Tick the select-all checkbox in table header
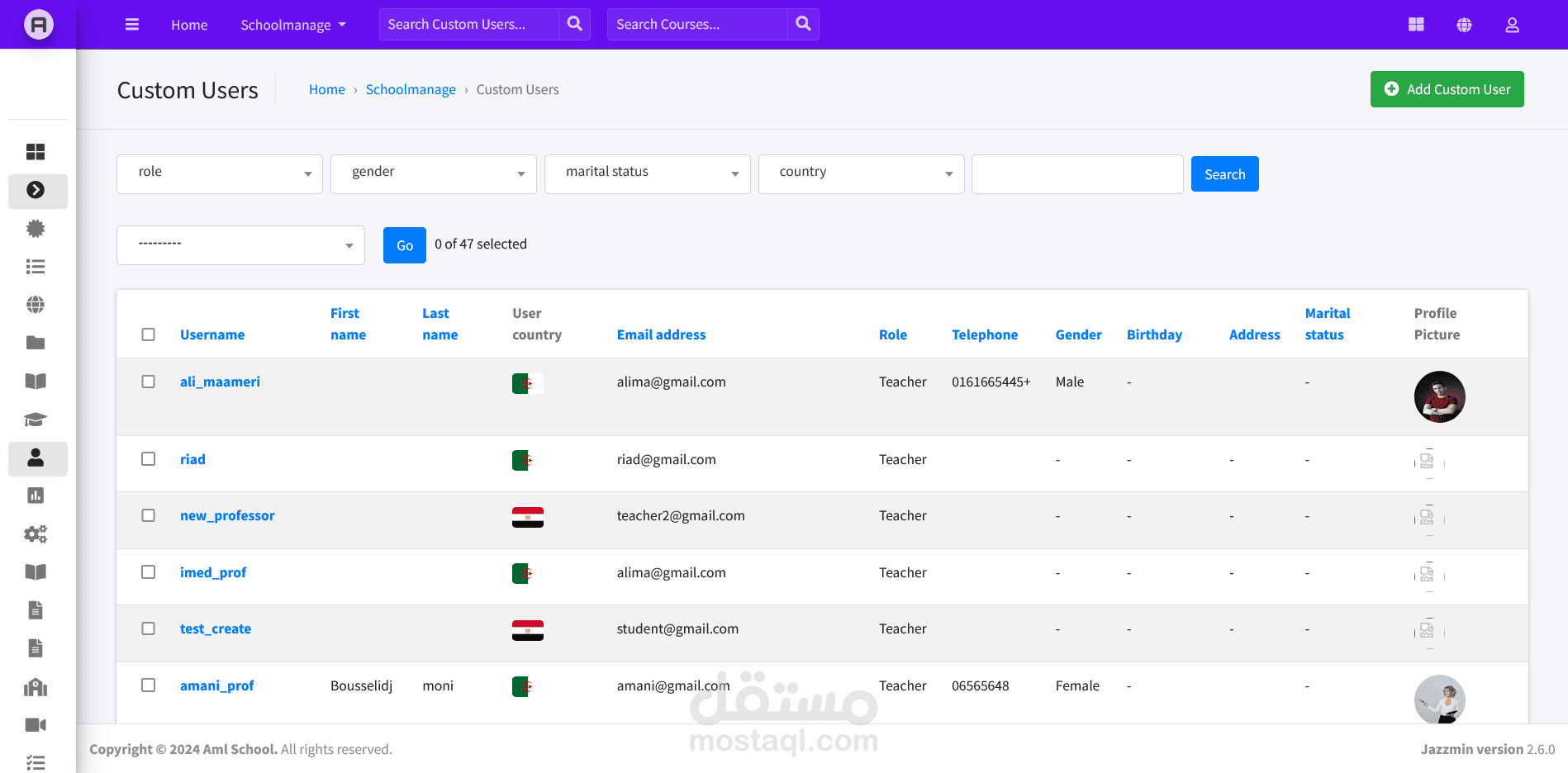1568x773 pixels. coord(149,334)
